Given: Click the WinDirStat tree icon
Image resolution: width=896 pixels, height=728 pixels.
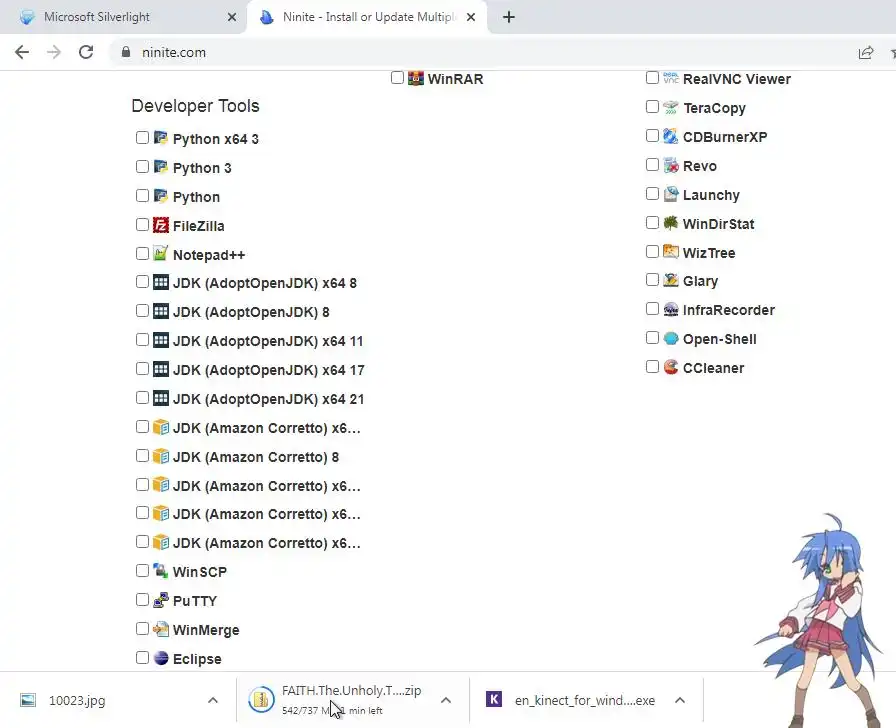Looking at the screenshot, I should (x=671, y=223).
